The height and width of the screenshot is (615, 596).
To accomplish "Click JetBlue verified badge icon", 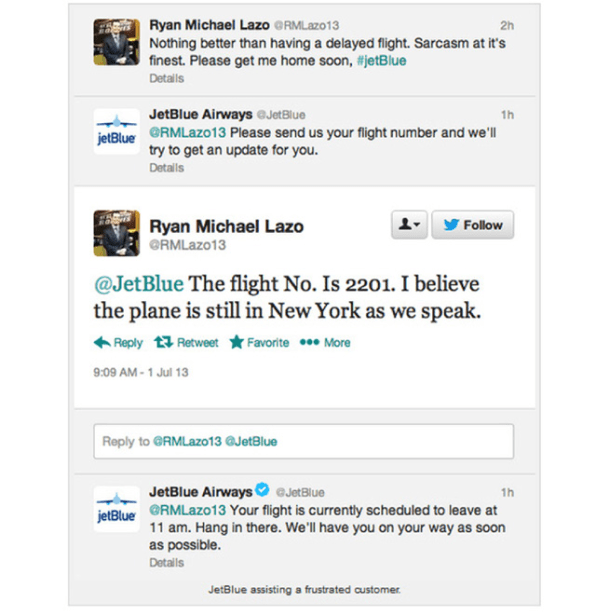I will pyautogui.click(x=262, y=490).
